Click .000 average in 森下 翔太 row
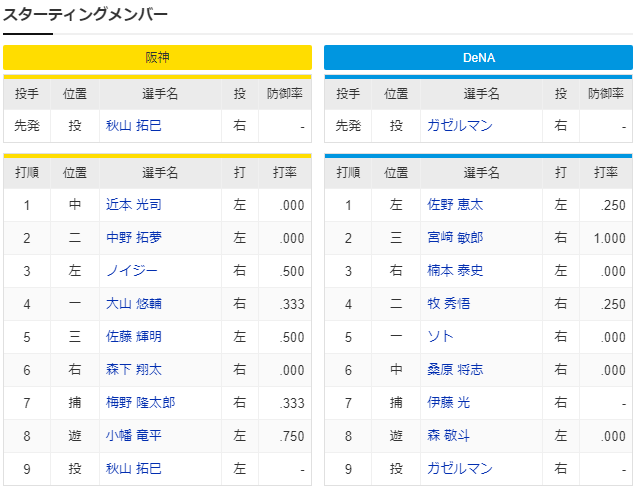The image size is (638, 486). tap(292, 370)
